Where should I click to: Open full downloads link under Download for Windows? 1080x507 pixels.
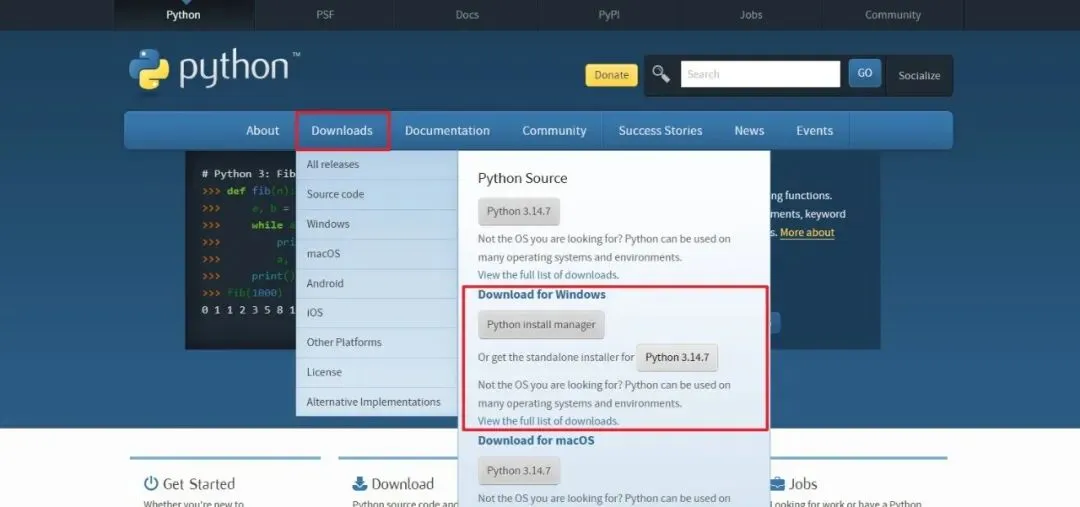tap(548, 421)
